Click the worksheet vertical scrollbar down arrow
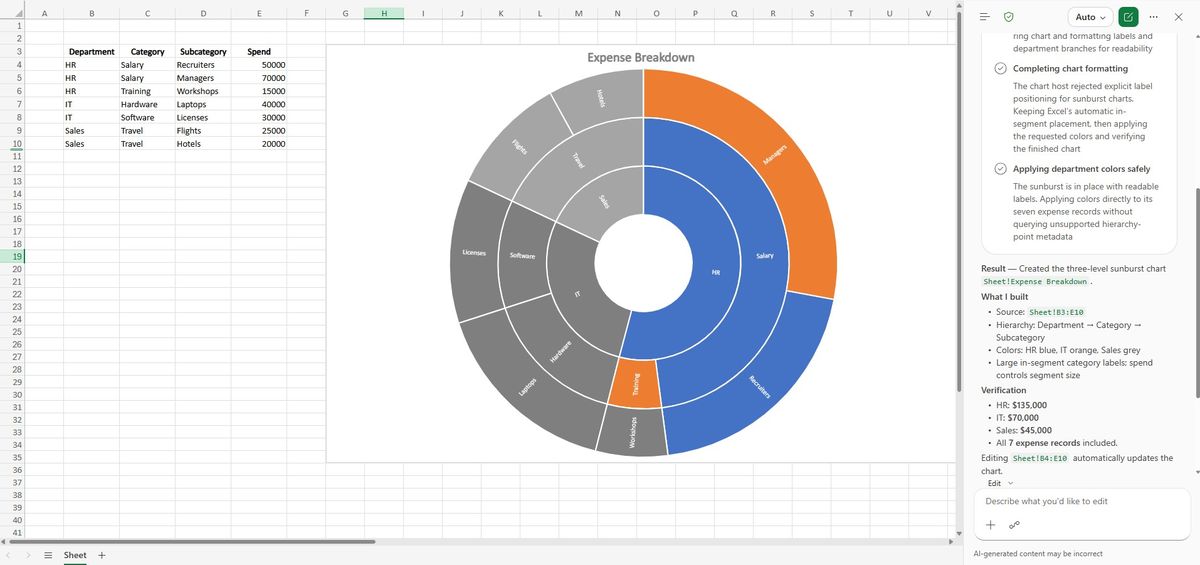 pos(958,532)
